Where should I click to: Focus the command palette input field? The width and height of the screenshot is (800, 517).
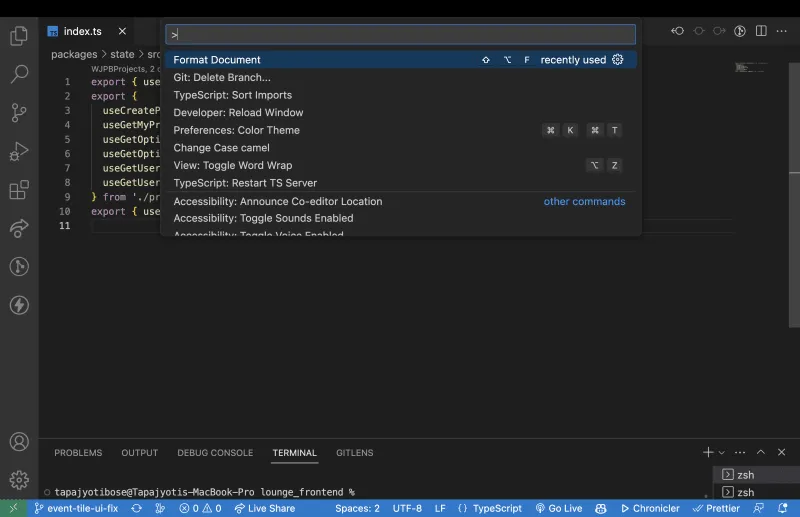(x=401, y=34)
